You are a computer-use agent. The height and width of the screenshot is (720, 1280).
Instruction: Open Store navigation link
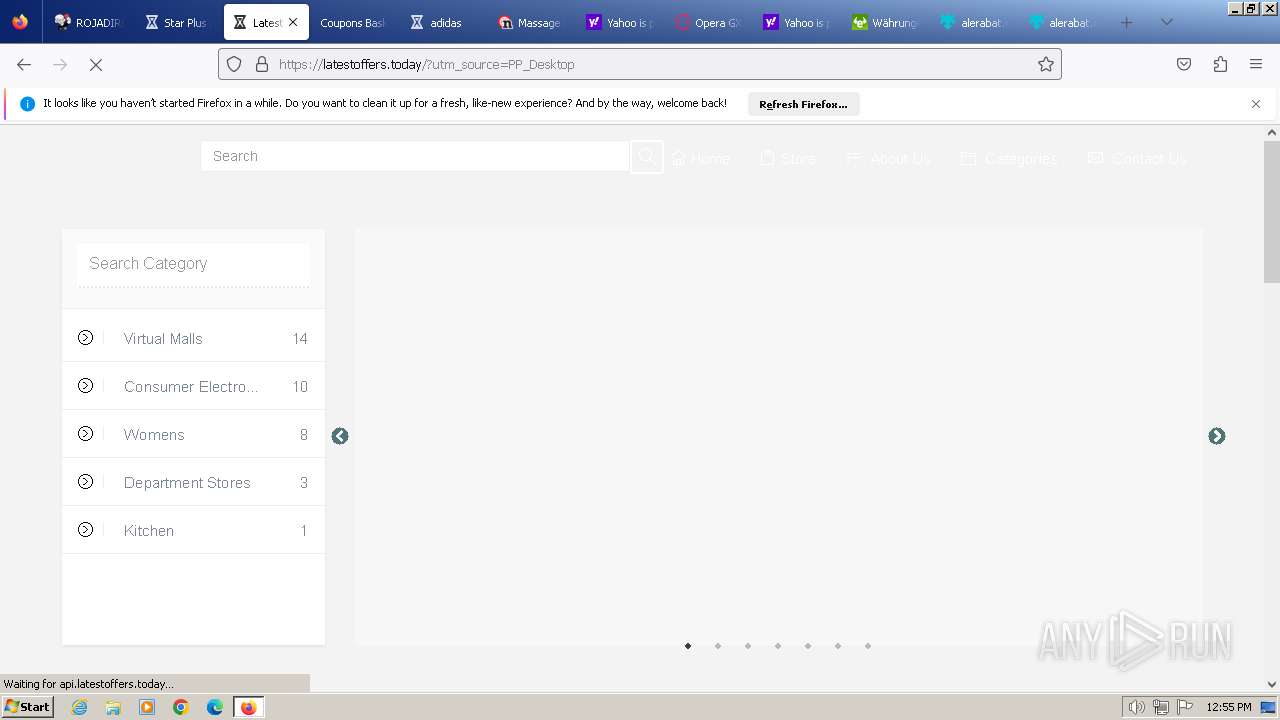click(x=788, y=158)
